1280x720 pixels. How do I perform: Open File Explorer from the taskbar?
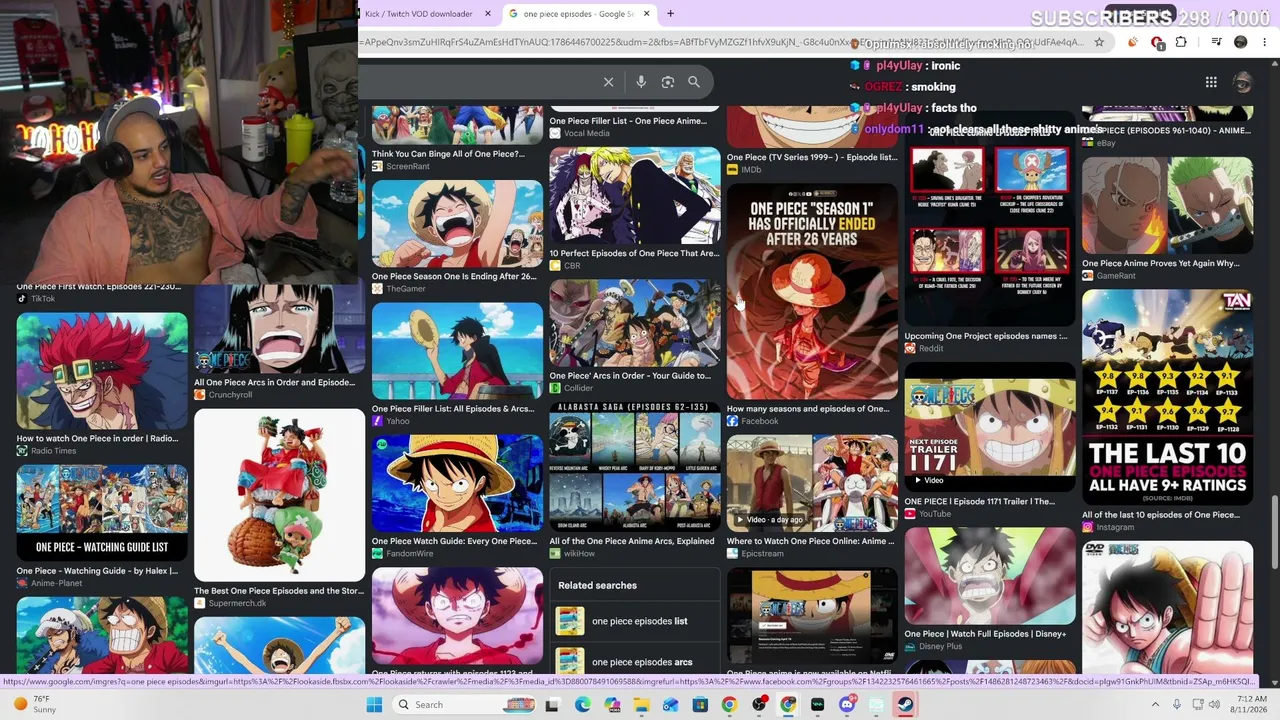pyautogui.click(x=641, y=705)
